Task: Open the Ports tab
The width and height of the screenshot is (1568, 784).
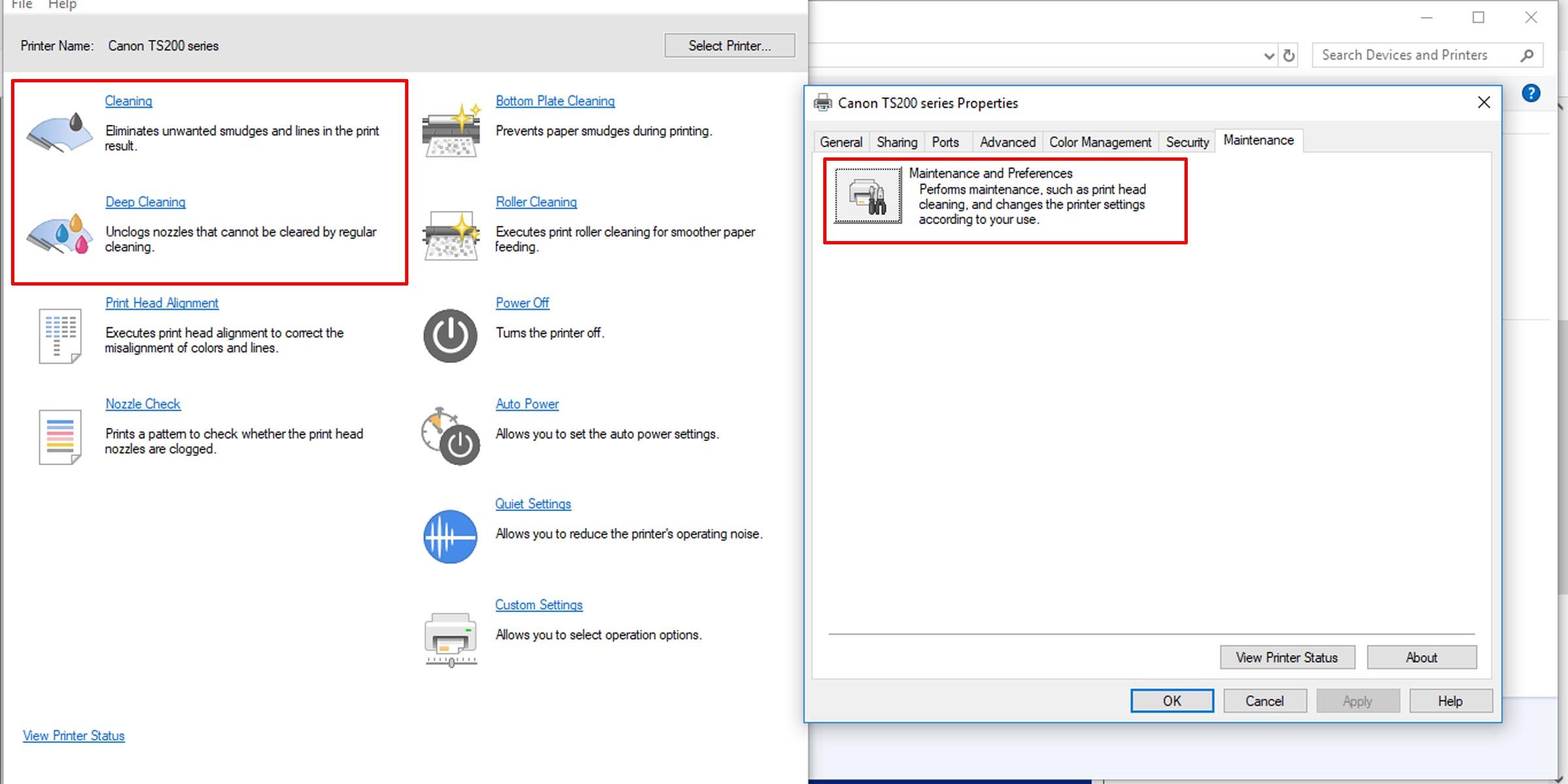Action: 945,142
